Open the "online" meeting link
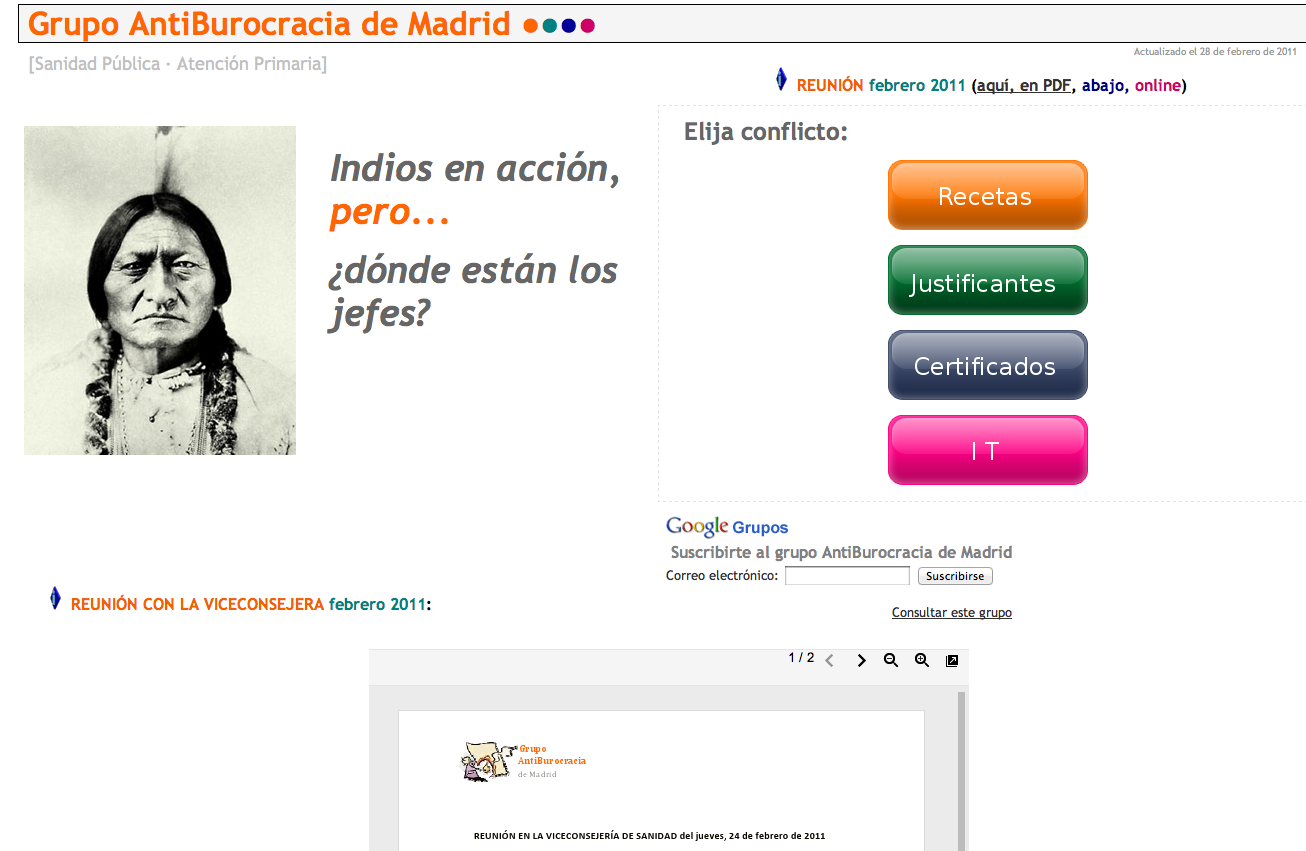This screenshot has height=851, width=1306. (x=1158, y=86)
